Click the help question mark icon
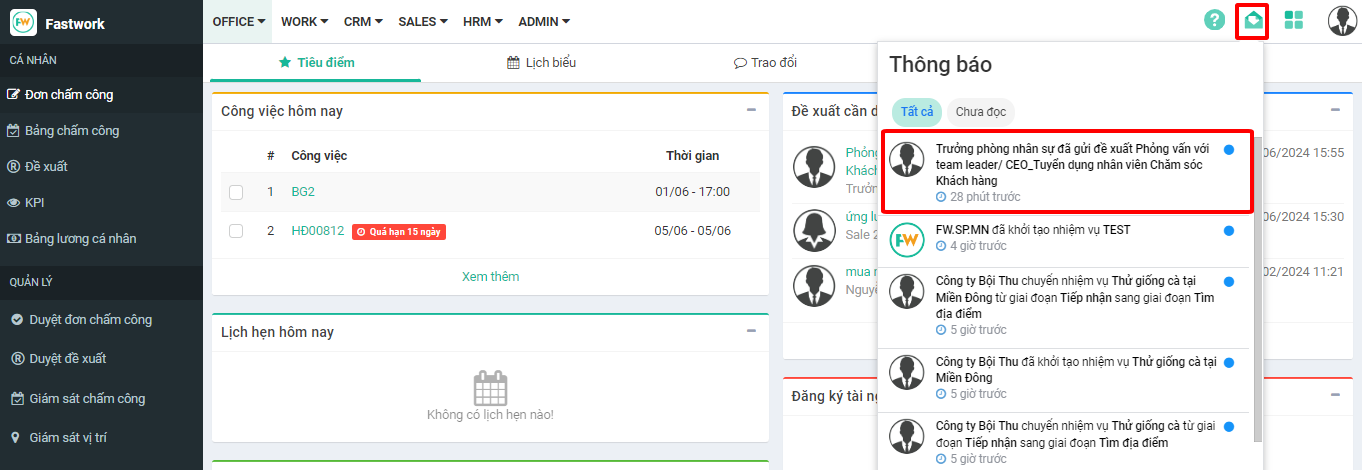Viewport: 1362px width, 470px height. [1214, 20]
